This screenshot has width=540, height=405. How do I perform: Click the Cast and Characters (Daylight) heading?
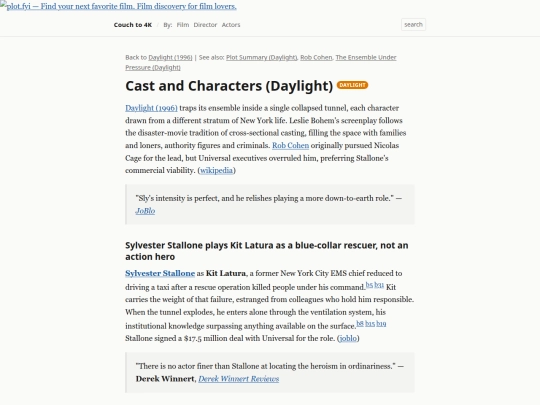[x=229, y=86]
